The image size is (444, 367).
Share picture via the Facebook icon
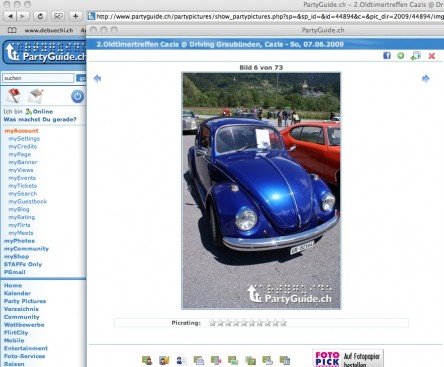point(387,55)
